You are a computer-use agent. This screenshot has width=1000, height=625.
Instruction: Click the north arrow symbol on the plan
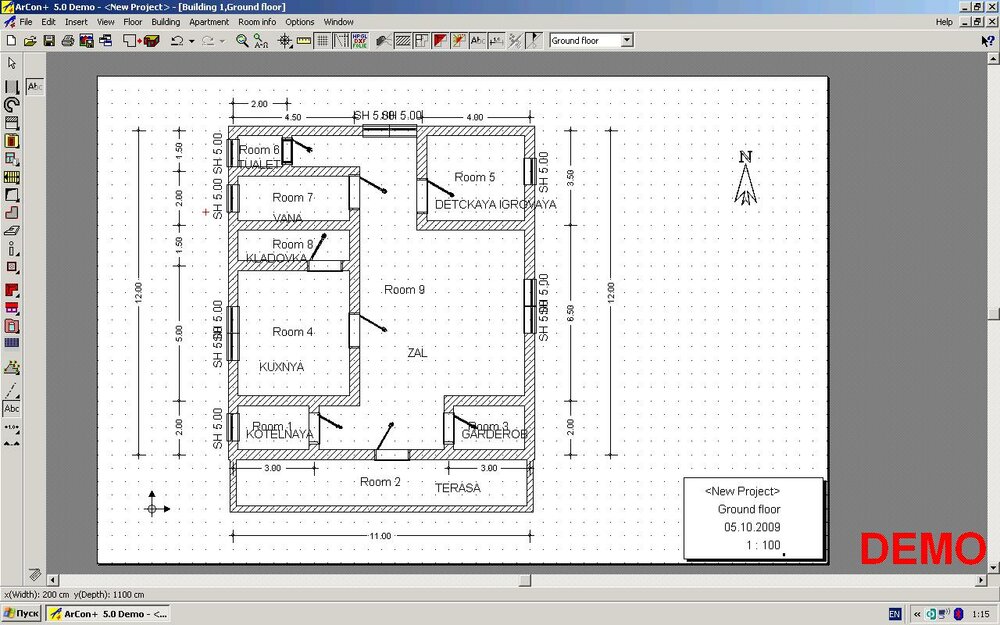pos(745,177)
